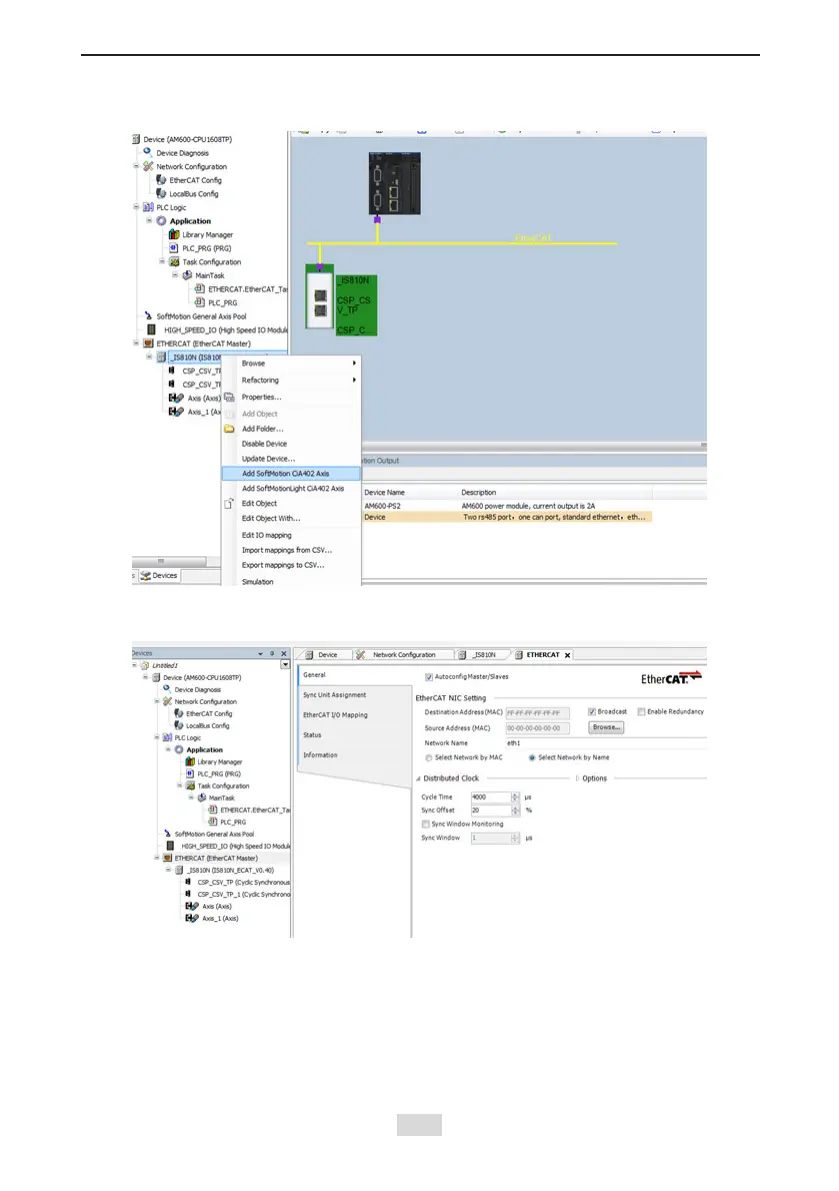
Task: Click Axis (Axis) icon in upper tree
Action: 176,398
